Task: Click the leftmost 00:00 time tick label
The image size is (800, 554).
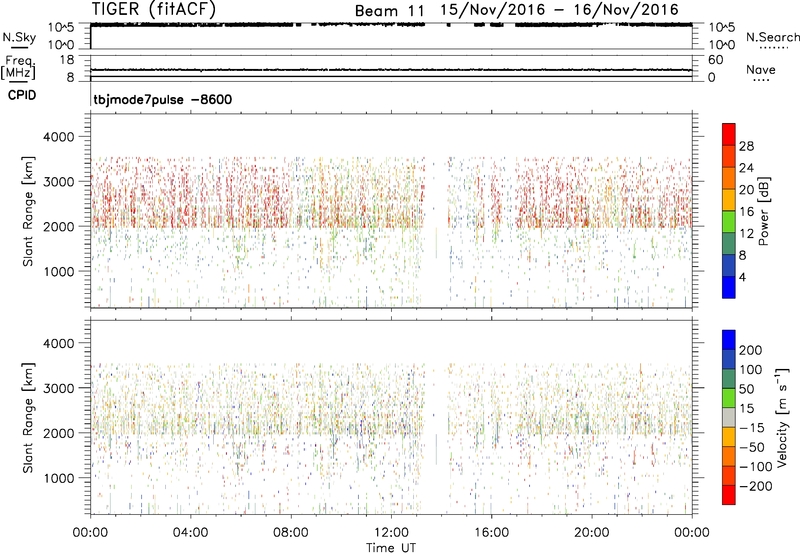Action: 90,533
